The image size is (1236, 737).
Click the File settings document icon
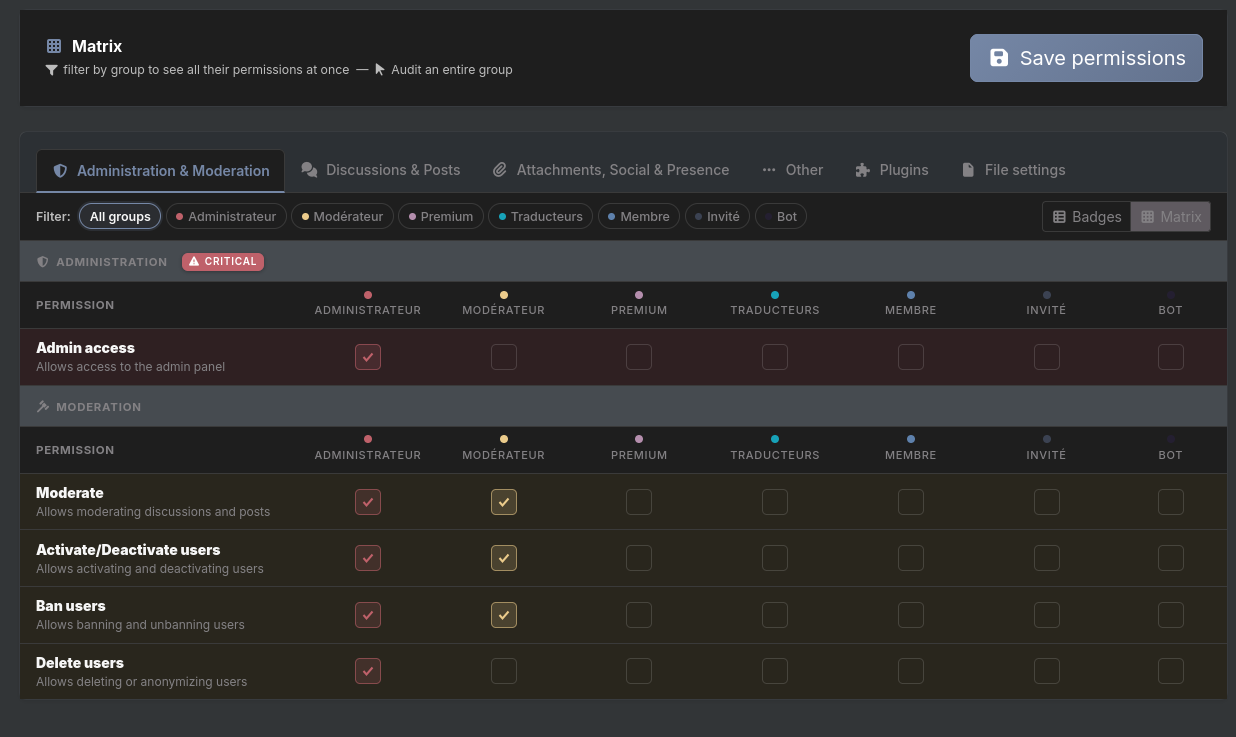[968, 170]
